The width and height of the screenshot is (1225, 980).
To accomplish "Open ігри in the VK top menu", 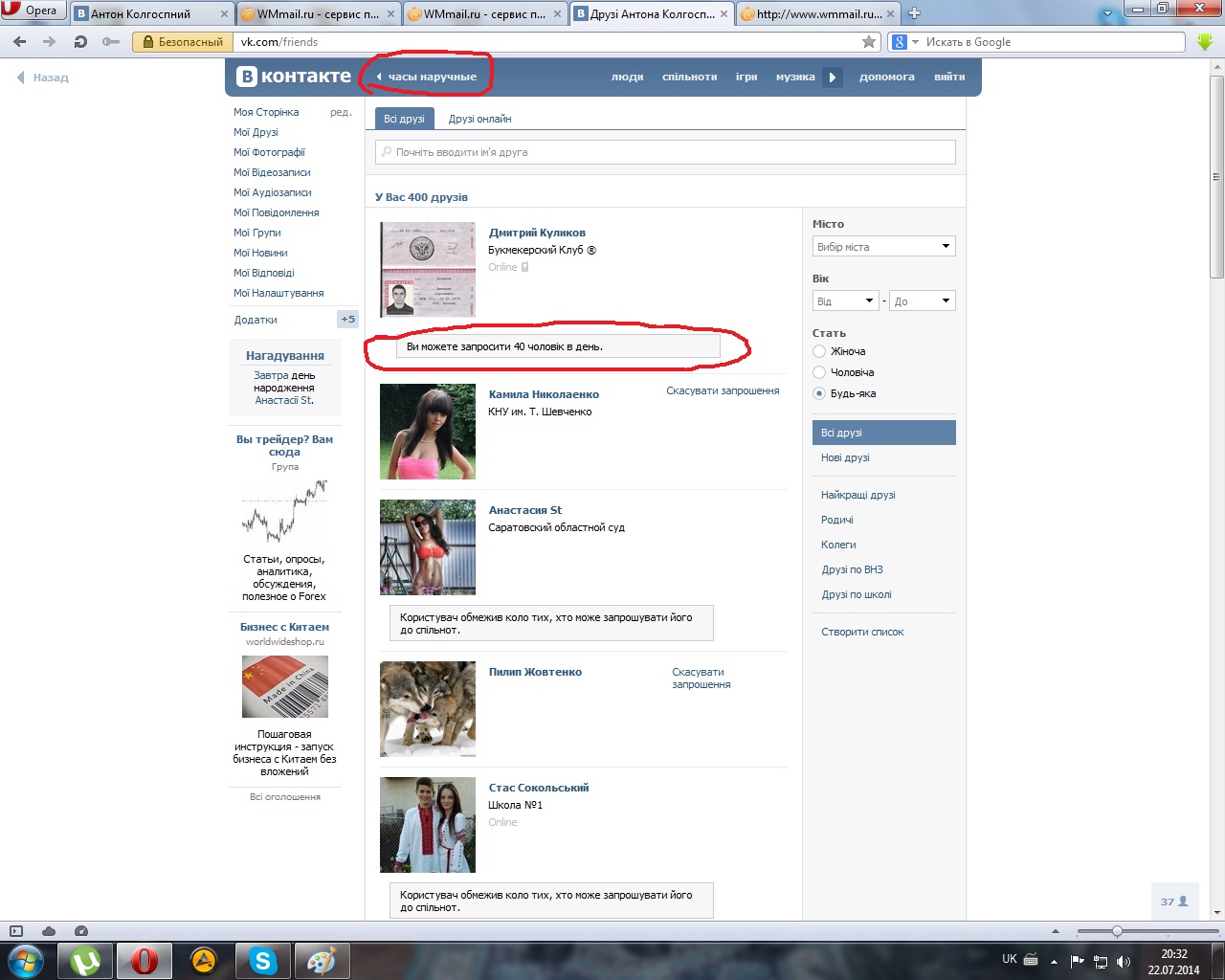I will click(746, 78).
